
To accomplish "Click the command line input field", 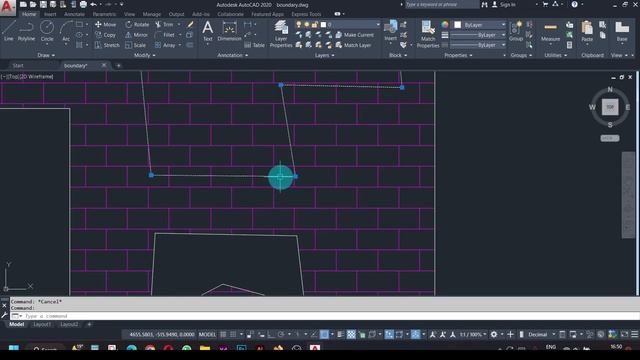I will 324,316.
